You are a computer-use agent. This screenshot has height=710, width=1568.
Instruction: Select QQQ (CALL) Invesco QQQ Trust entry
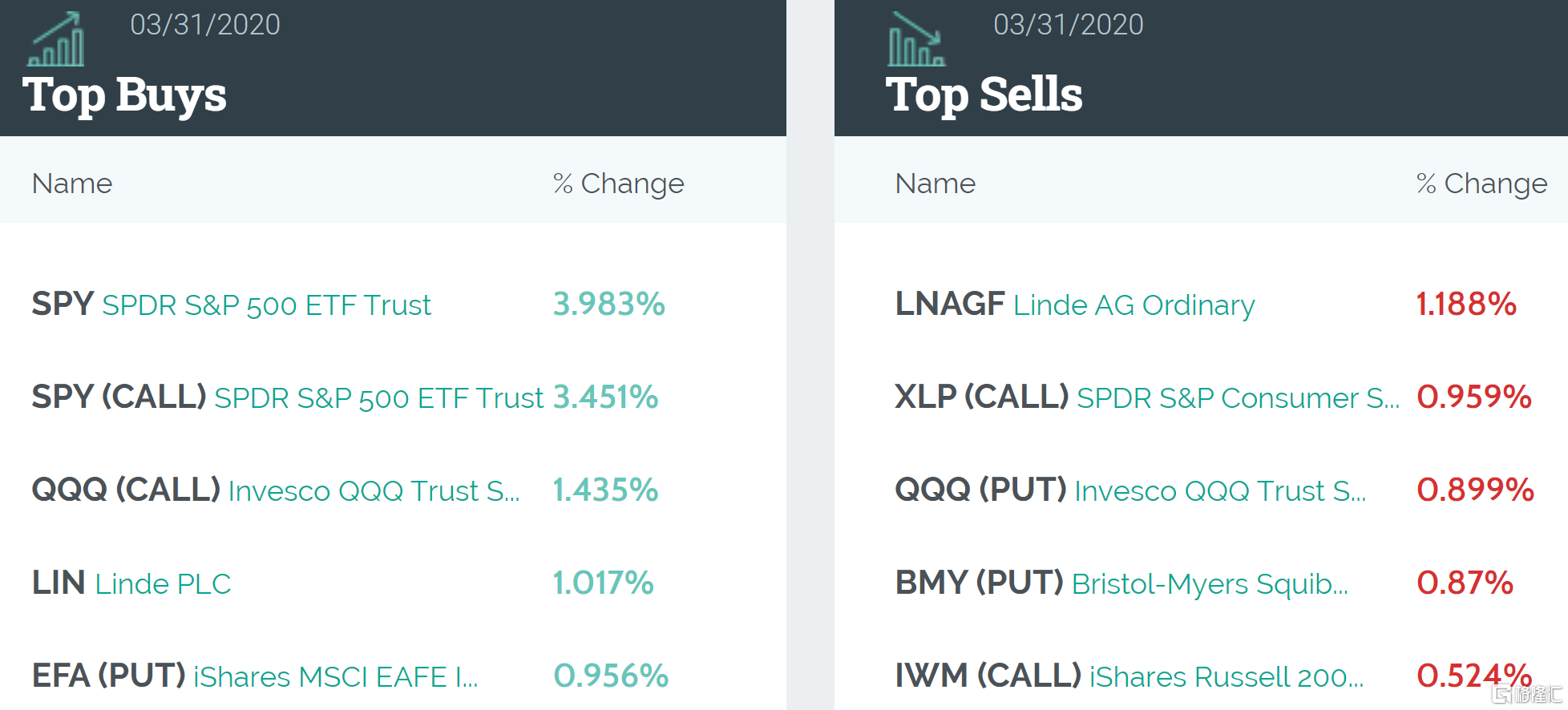(275, 490)
